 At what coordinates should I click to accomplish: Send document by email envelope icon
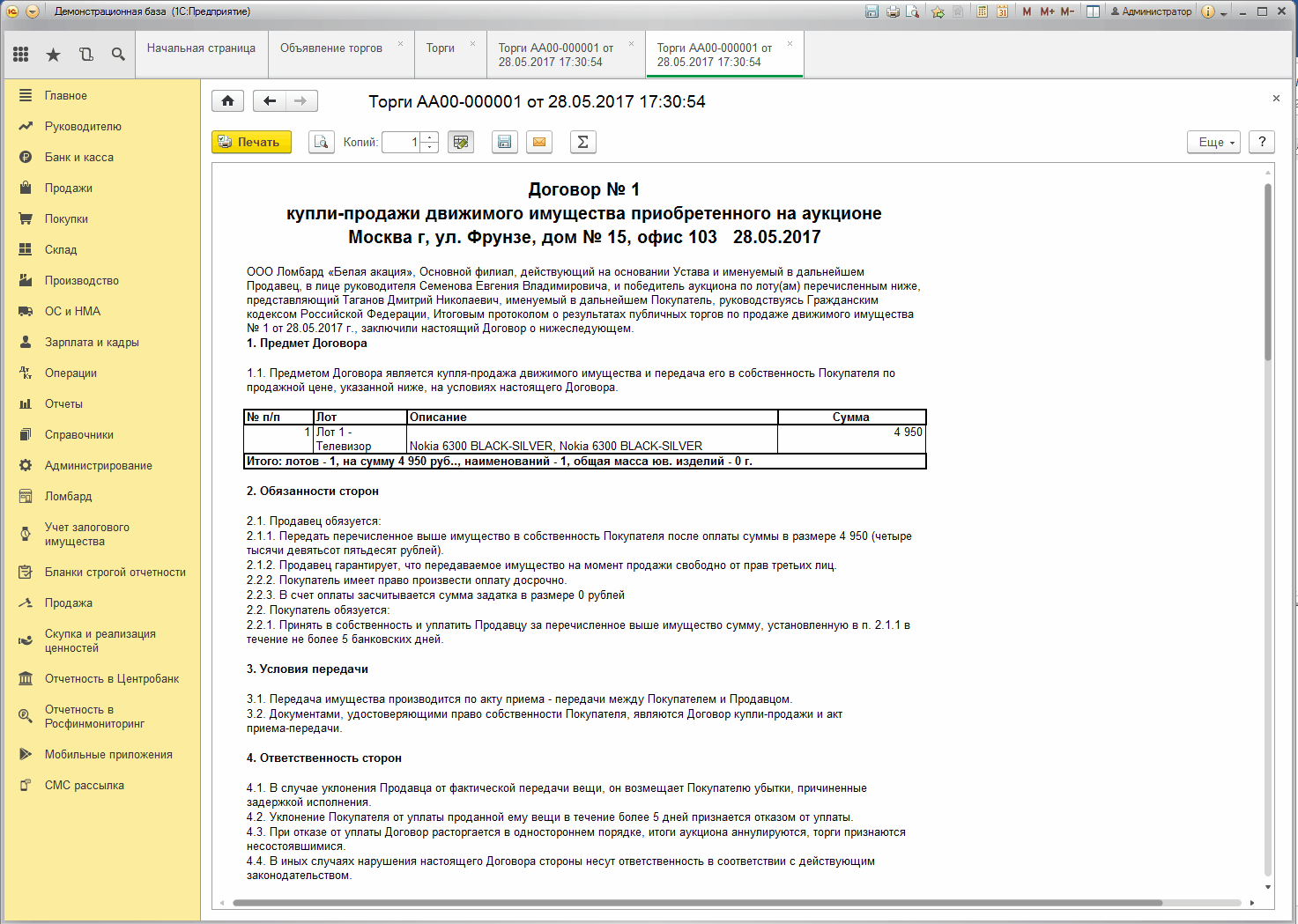click(x=539, y=142)
